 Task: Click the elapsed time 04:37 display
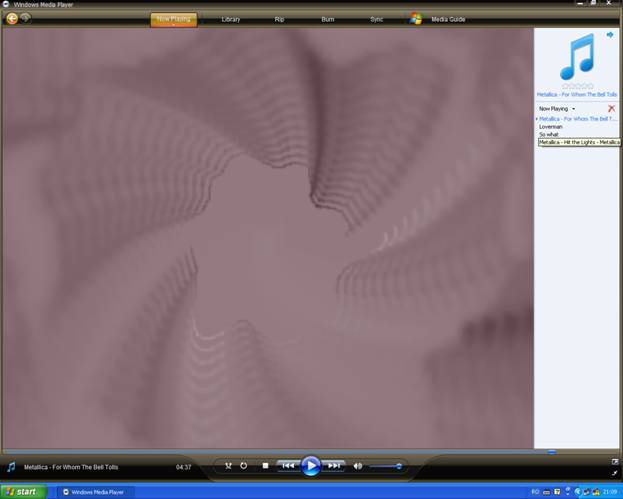coord(183,467)
